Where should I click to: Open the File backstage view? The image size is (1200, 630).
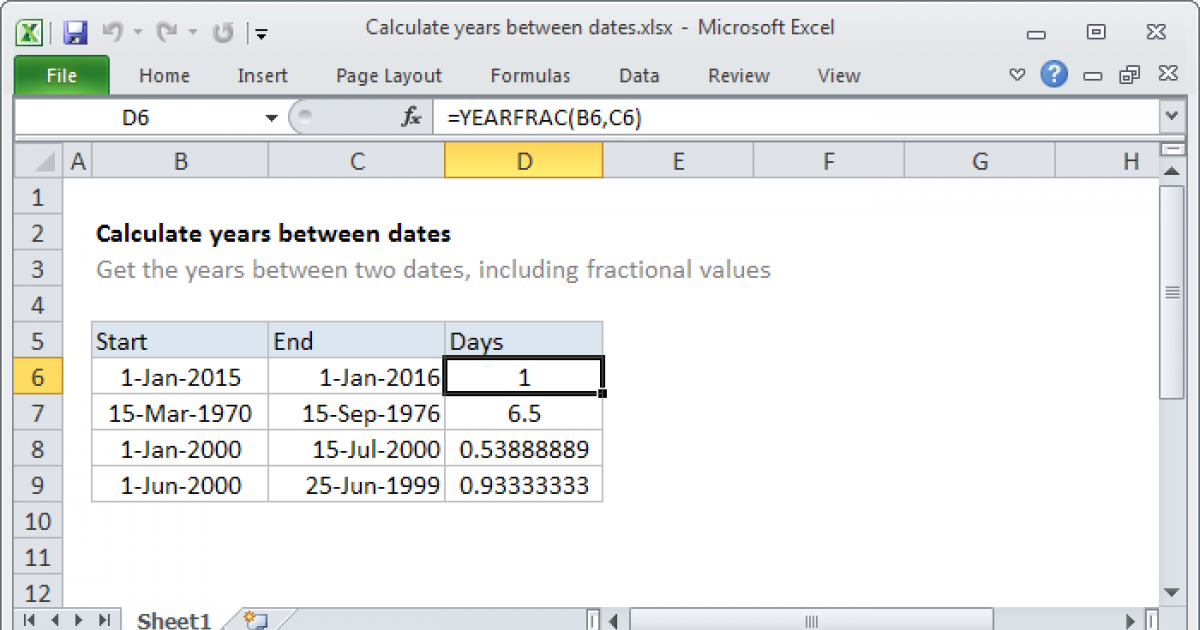[x=61, y=75]
